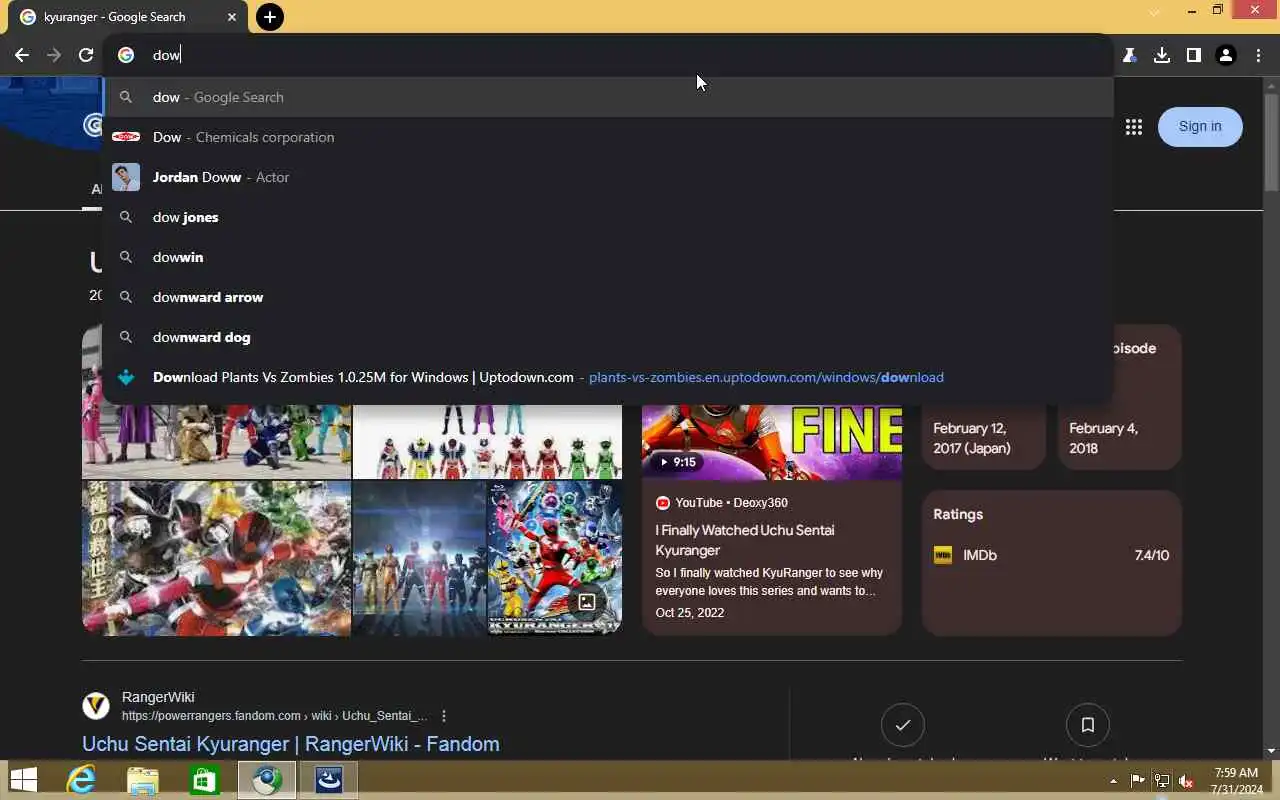Open the clock showing 7:59 AM
1280x800 pixels.
click(1236, 781)
